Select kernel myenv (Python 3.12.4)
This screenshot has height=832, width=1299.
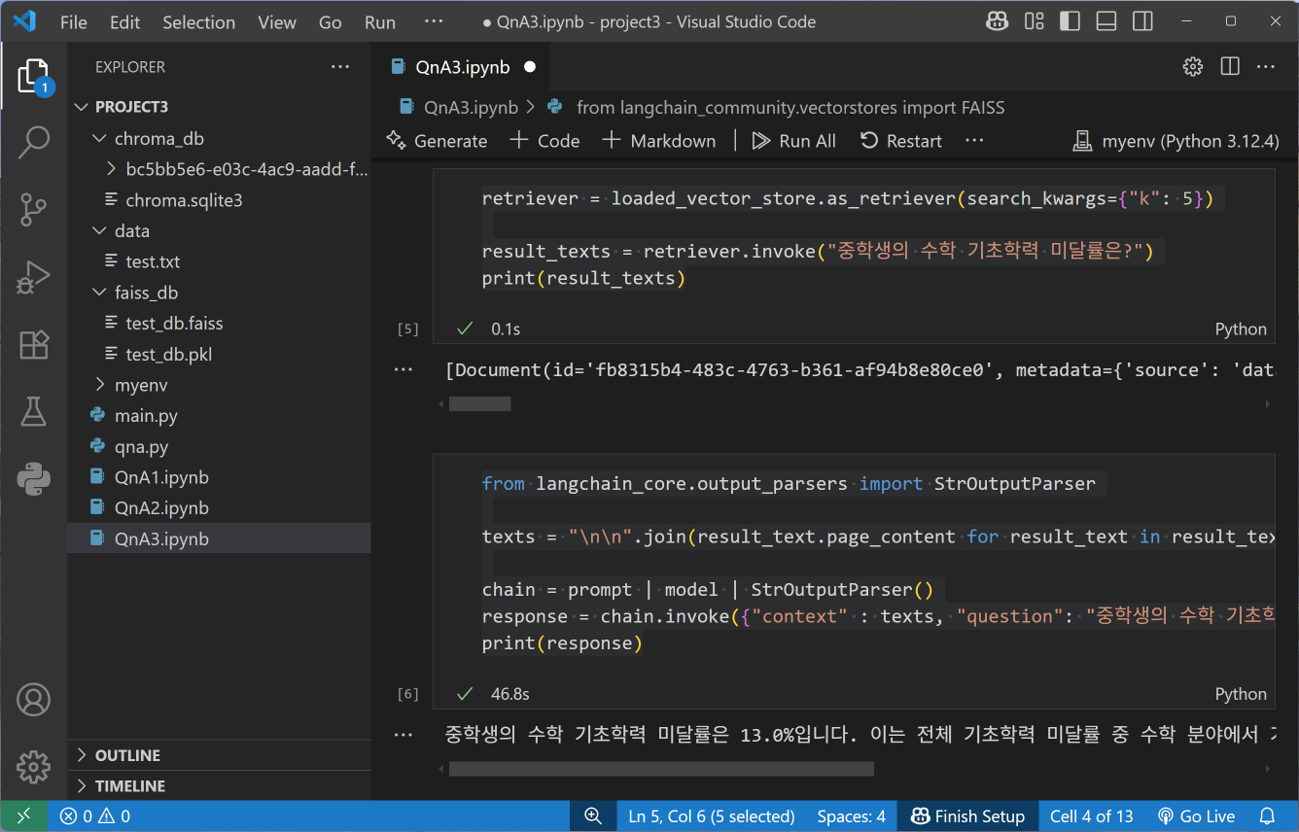[x=1175, y=141]
